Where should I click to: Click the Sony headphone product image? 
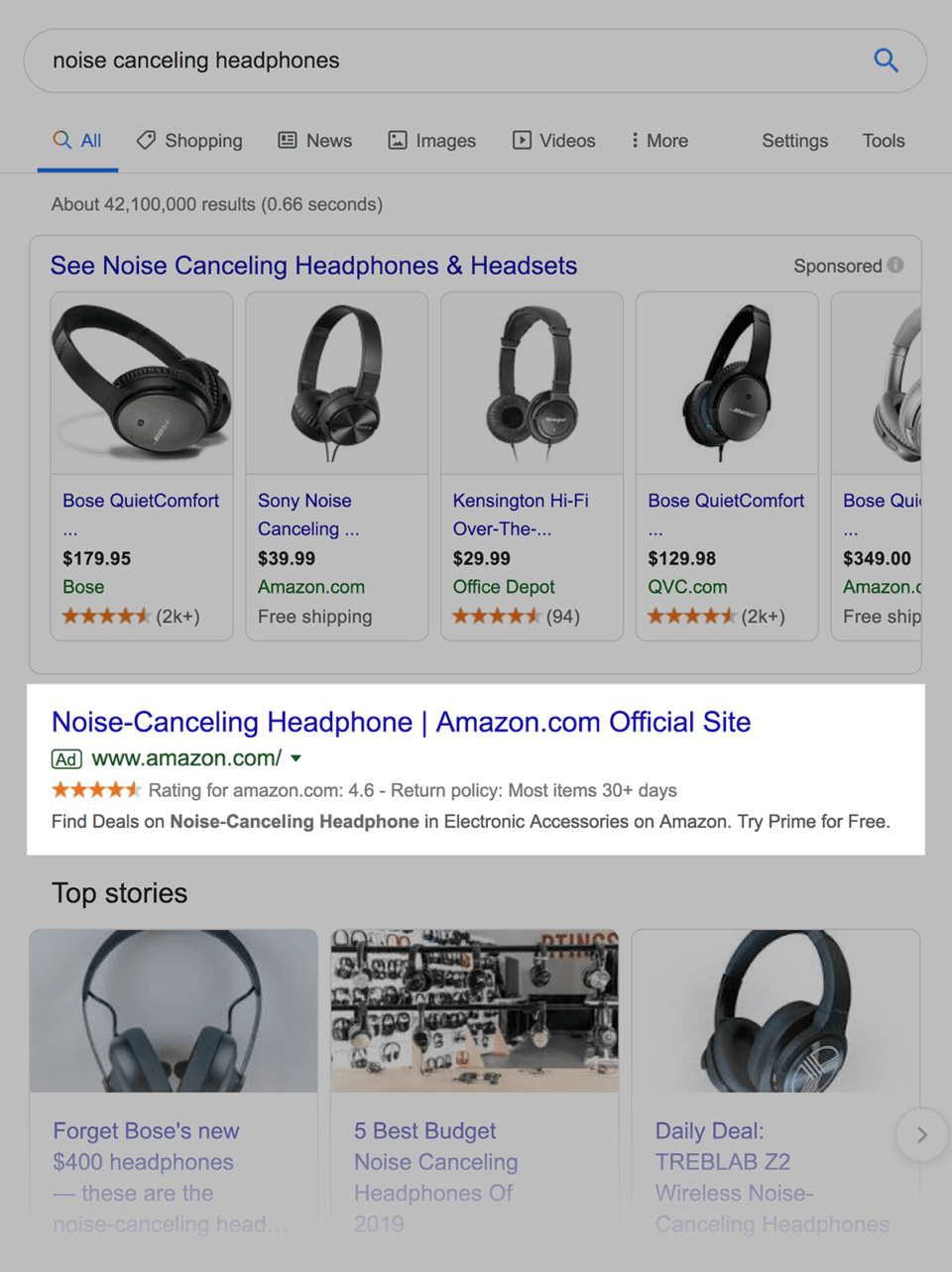pyautogui.click(x=336, y=383)
